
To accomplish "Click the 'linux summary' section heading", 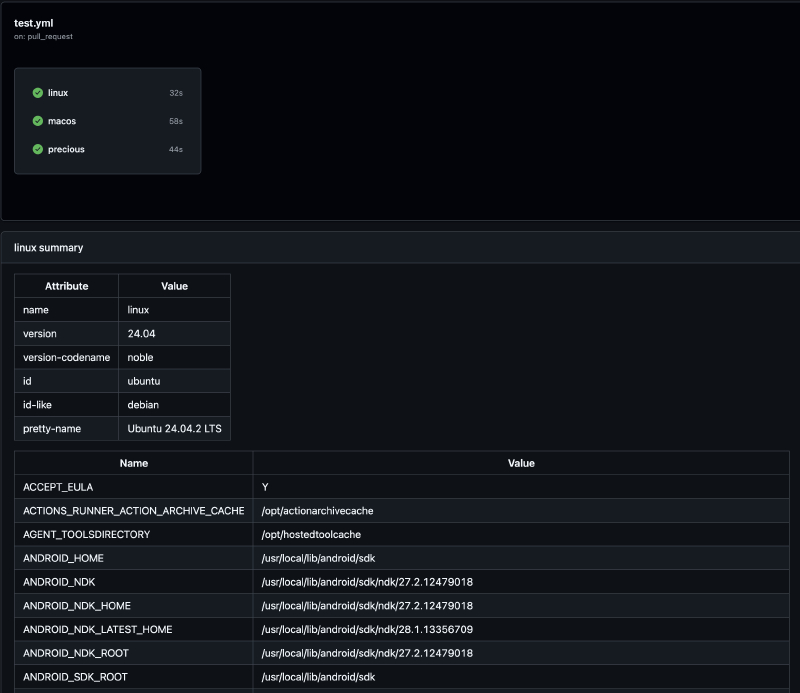I will click(x=49, y=247).
